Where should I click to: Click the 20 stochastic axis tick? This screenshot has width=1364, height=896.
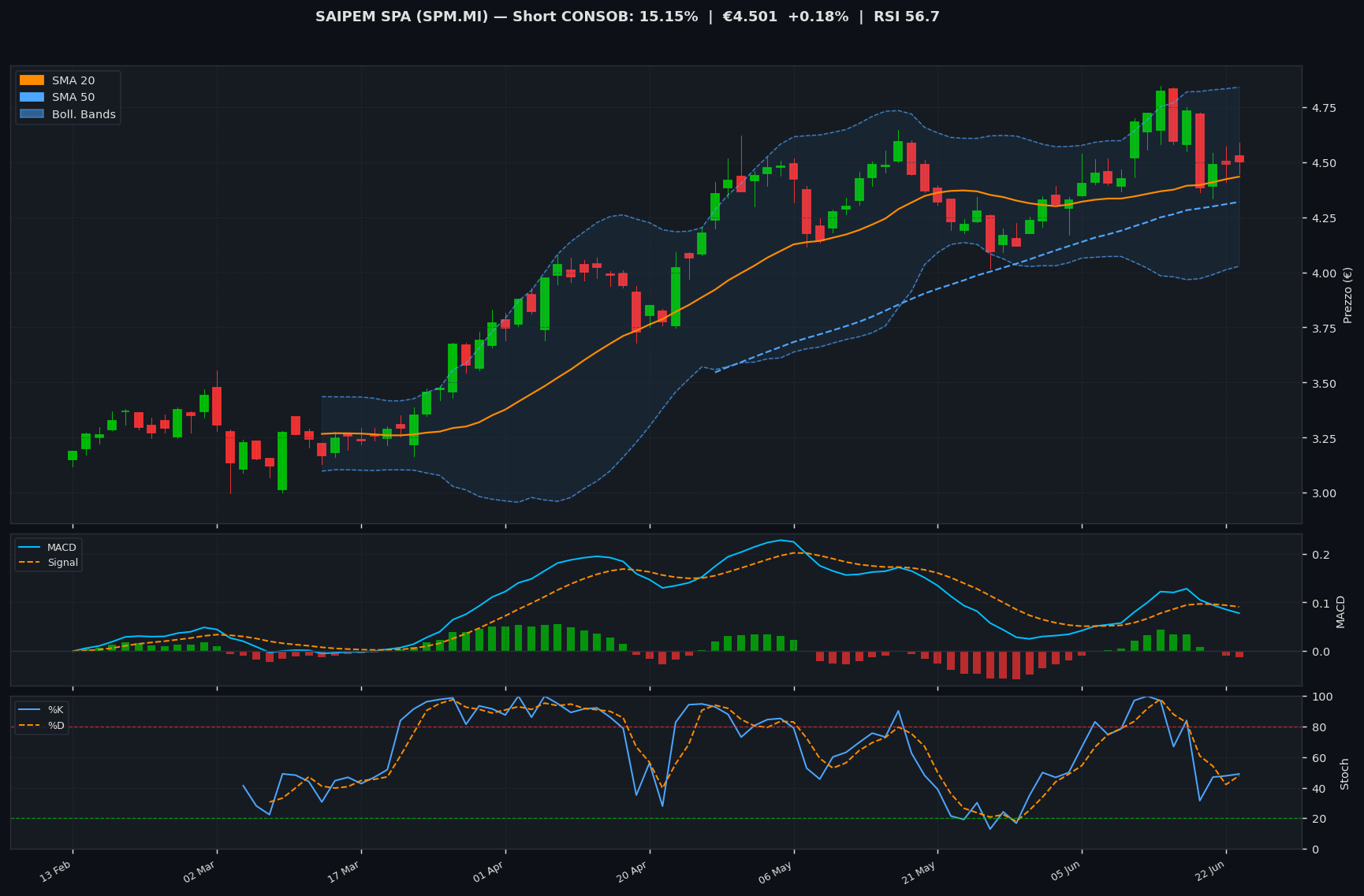click(1318, 819)
